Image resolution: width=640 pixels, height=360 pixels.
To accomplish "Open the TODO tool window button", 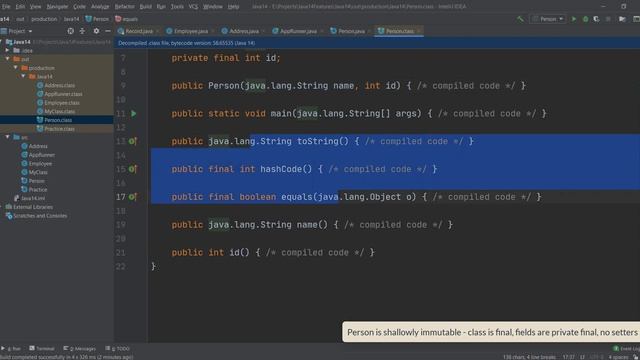I will point(118,349).
